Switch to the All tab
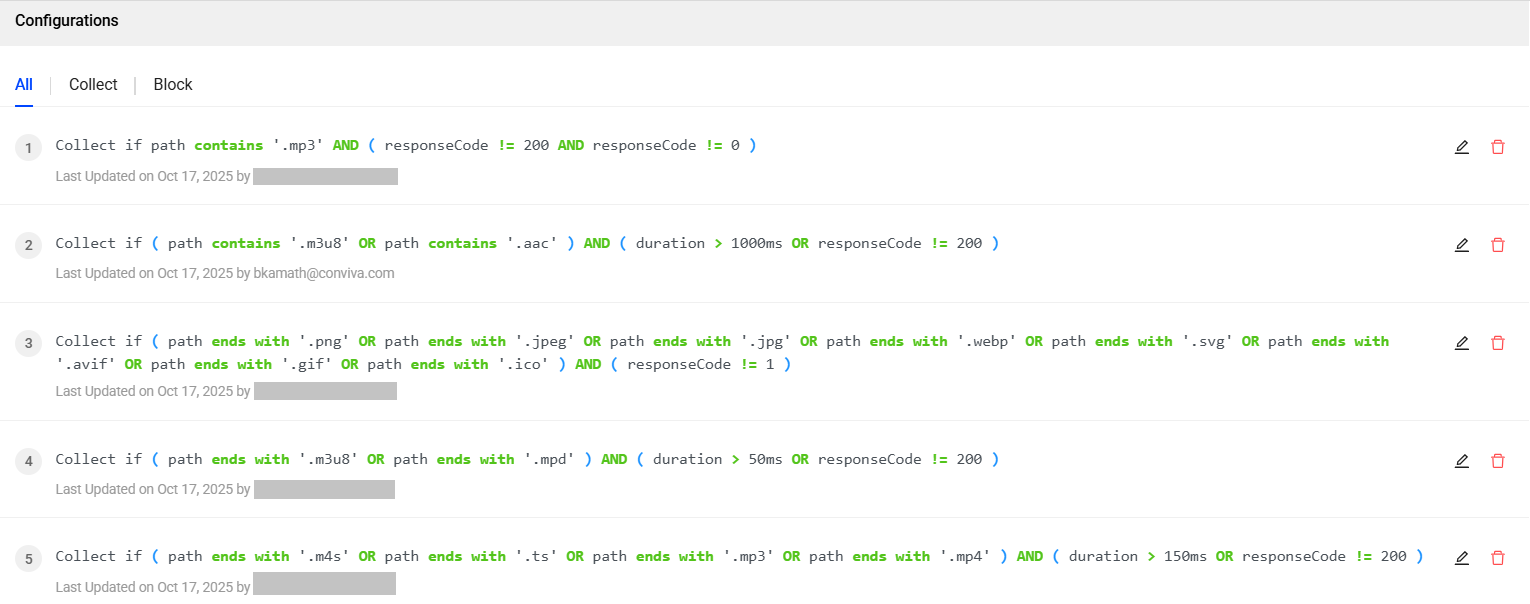The image size is (1530, 604). pyautogui.click(x=24, y=85)
